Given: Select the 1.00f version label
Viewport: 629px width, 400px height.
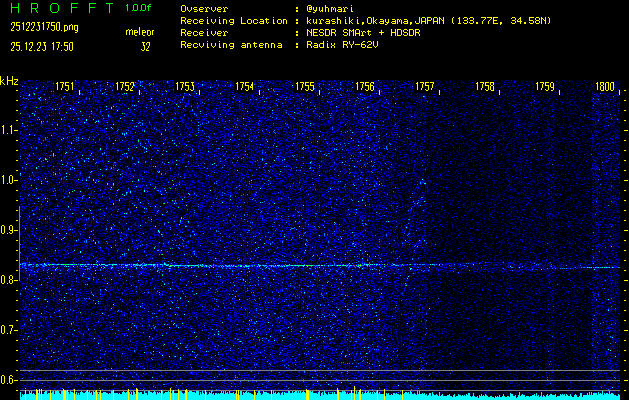Looking at the screenshot, I should (139, 8).
